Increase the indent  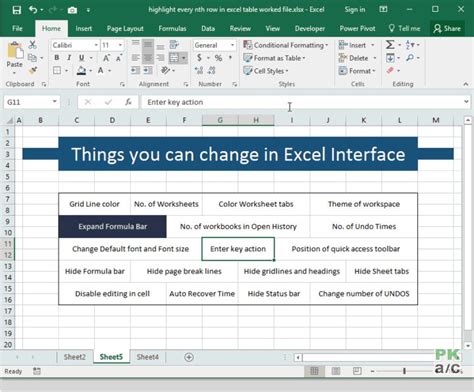click(x=148, y=70)
